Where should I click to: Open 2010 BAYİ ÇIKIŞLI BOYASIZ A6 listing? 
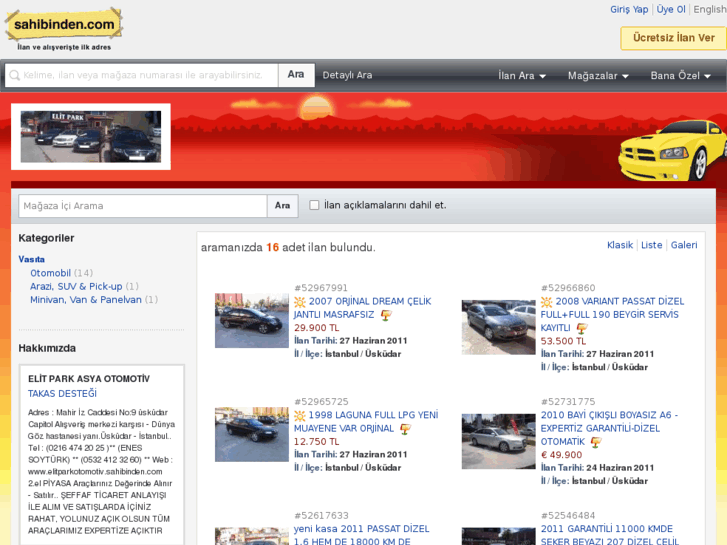point(609,428)
